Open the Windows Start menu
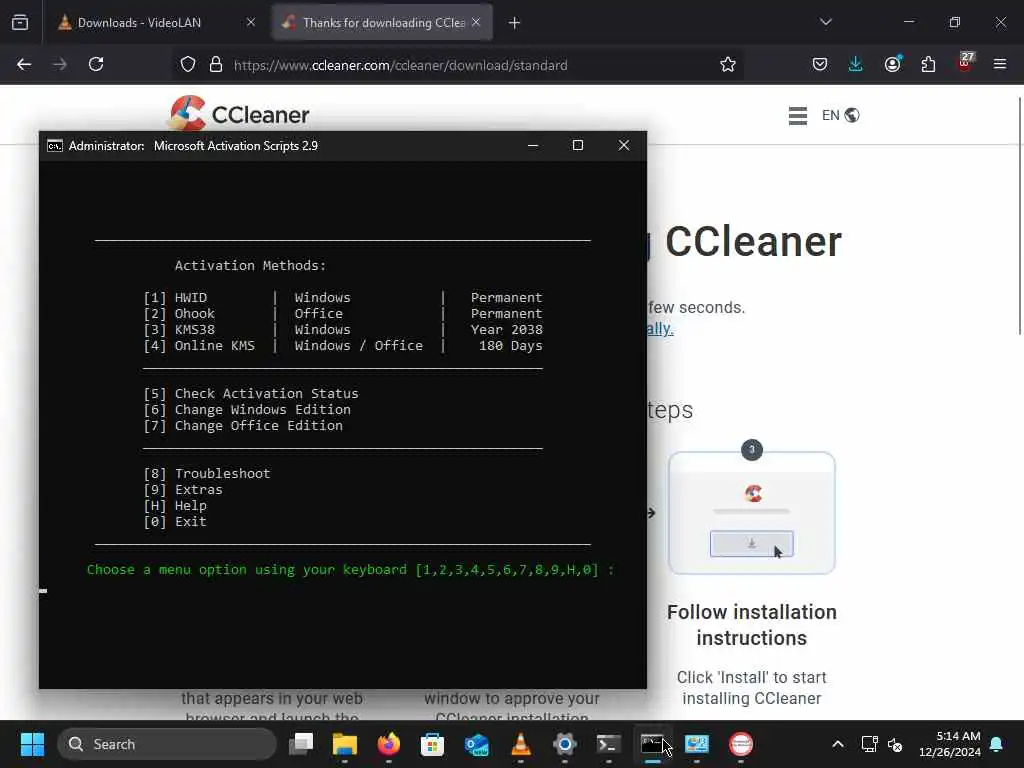 [x=32, y=744]
